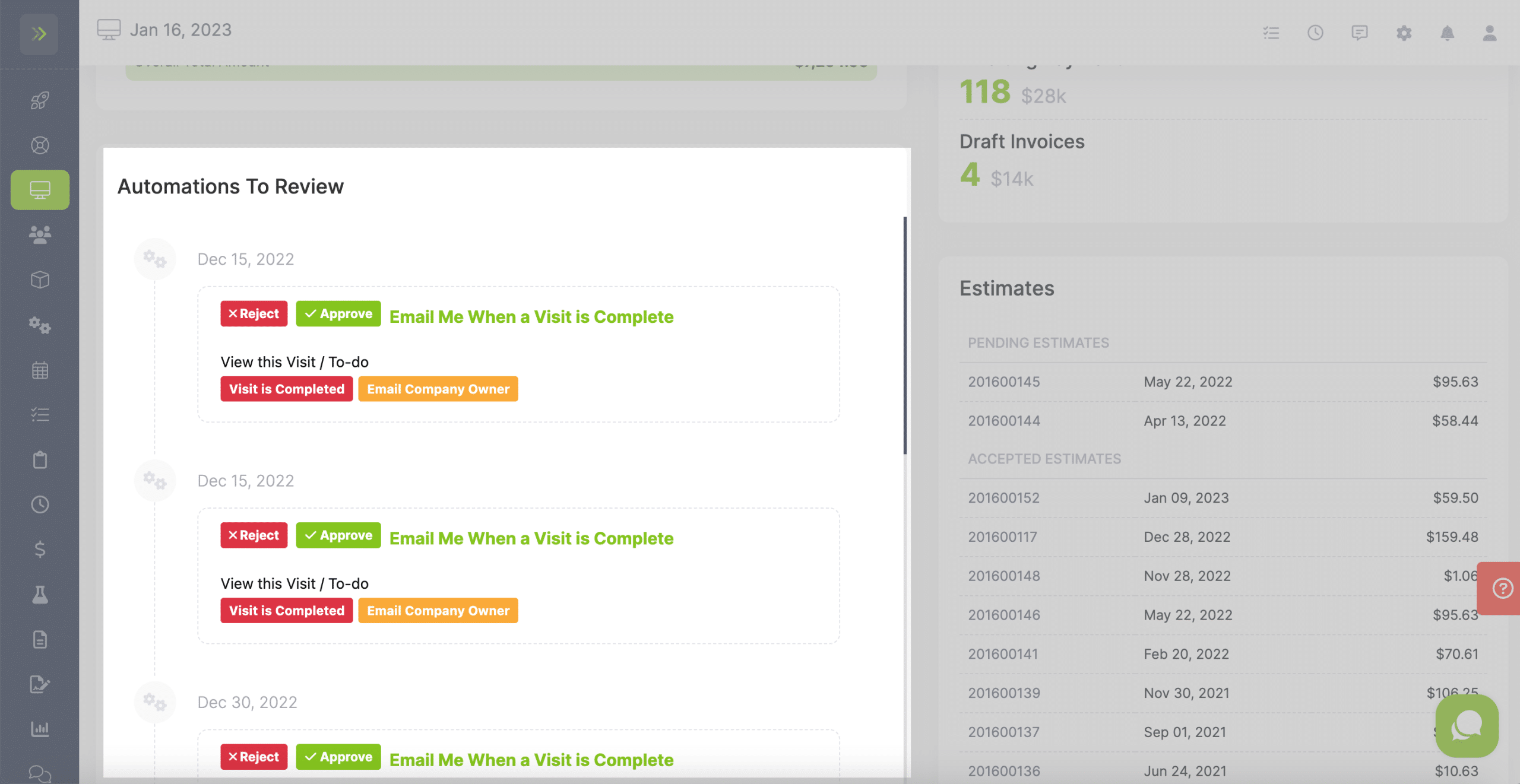This screenshot has height=784, width=1520.
Task: Click the Draft Invoices count 4
Action: [x=970, y=175]
